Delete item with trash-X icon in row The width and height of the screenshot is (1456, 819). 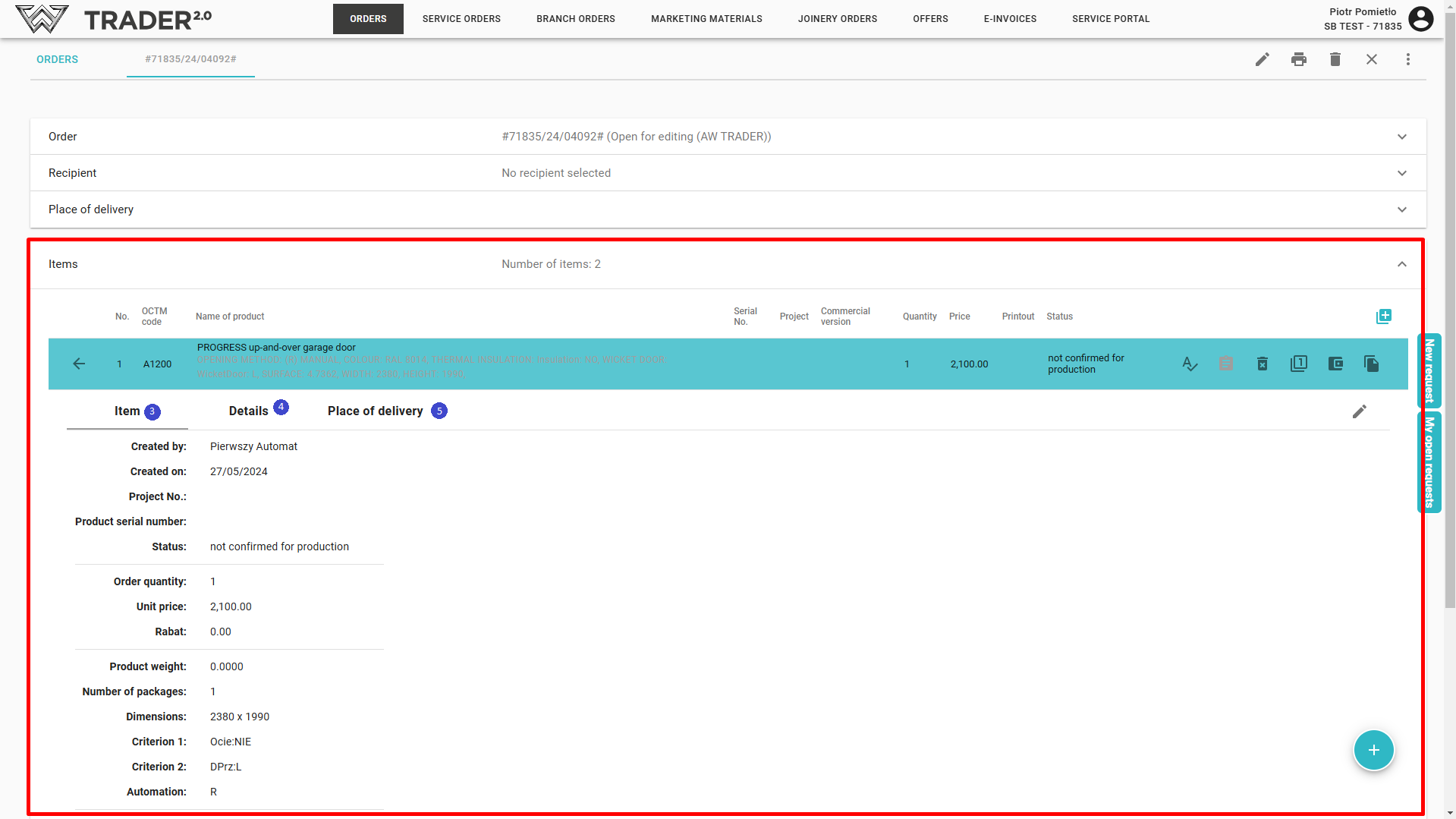click(1263, 364)
